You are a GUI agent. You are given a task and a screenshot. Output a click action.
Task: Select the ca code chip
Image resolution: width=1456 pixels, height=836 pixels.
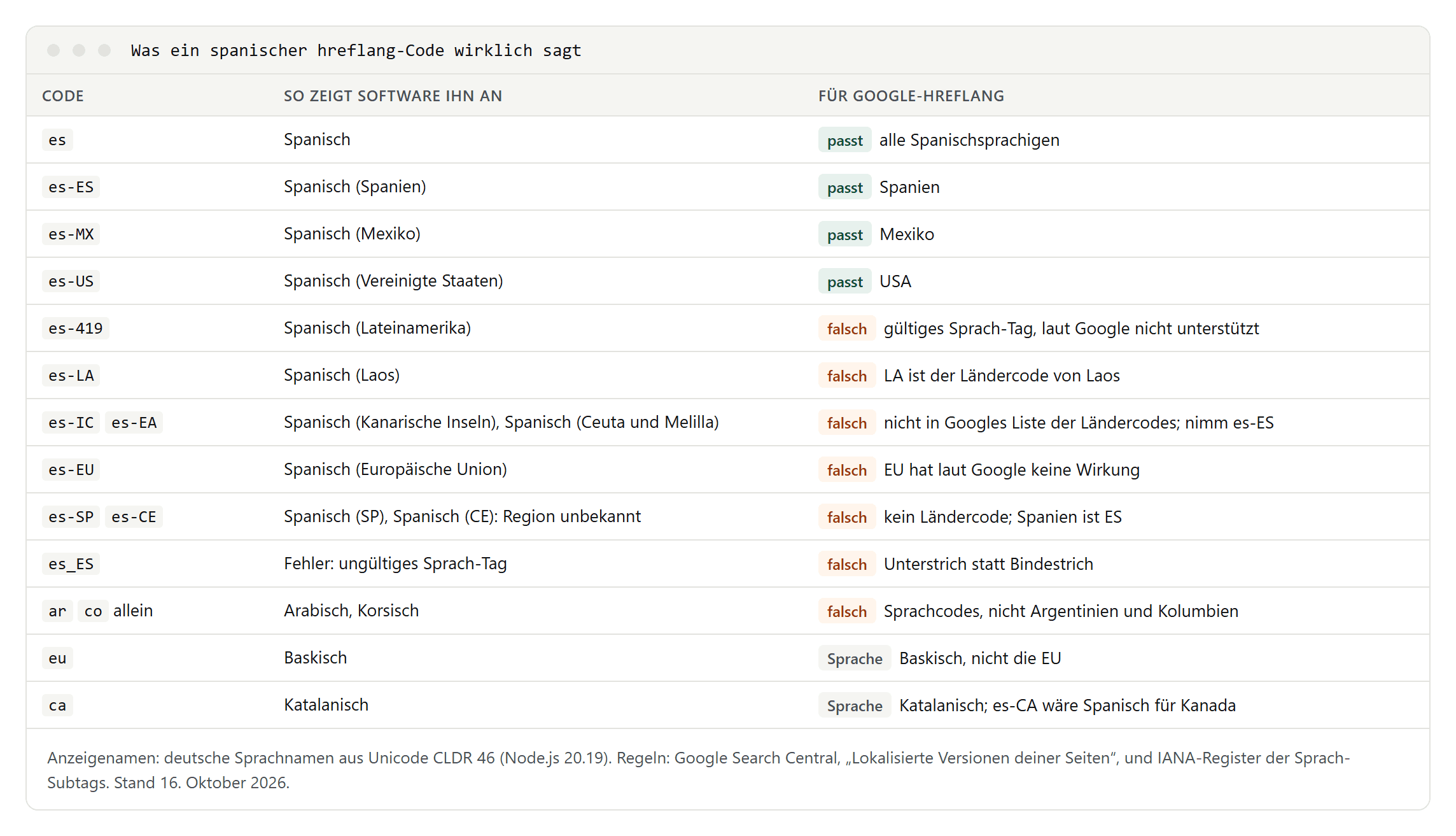tap(57, 705)
